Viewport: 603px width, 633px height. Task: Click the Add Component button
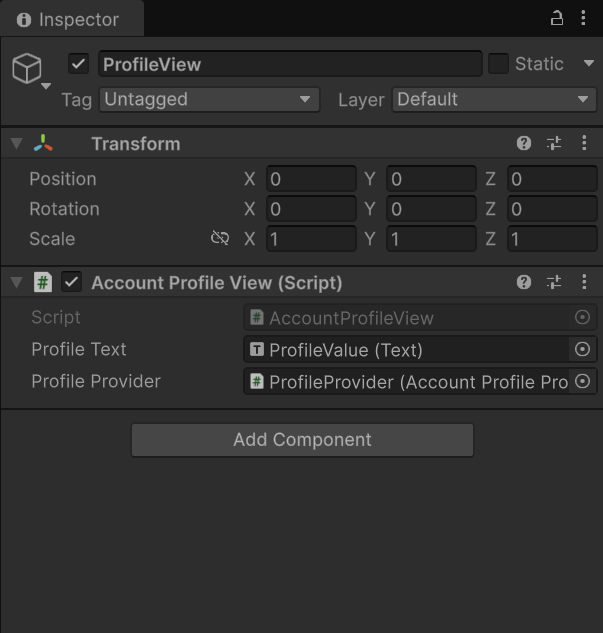click(x=302, y=440)
